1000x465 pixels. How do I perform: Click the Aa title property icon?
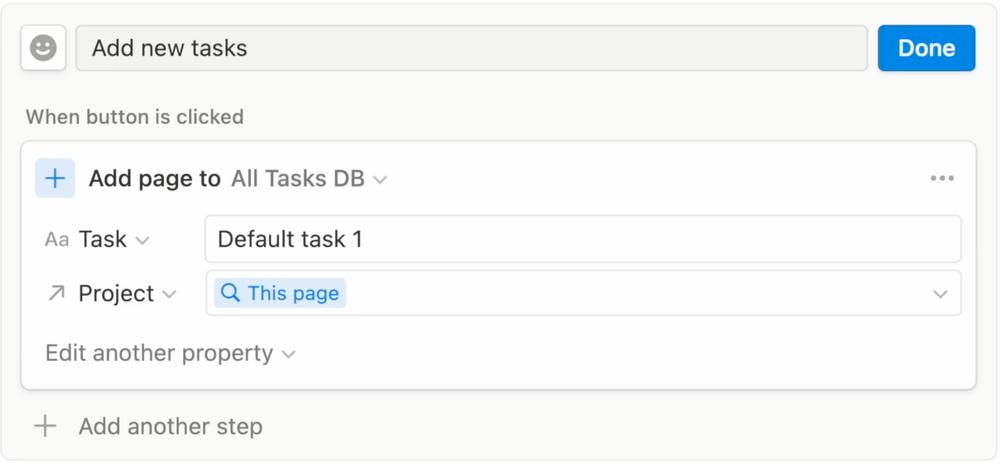click(57, 240)
